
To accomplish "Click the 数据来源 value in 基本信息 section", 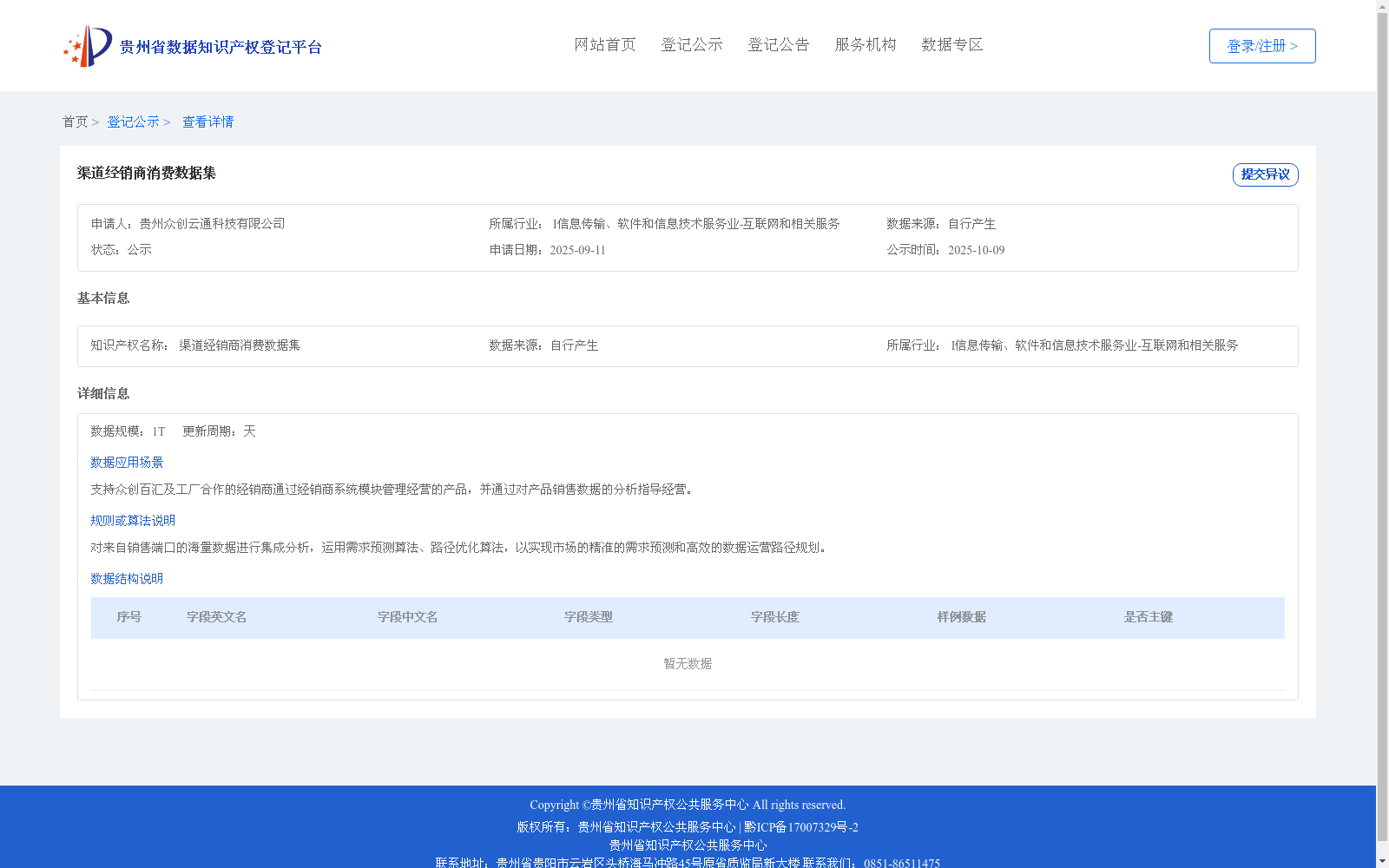I will pyautogui.click(x=574, y=345).
